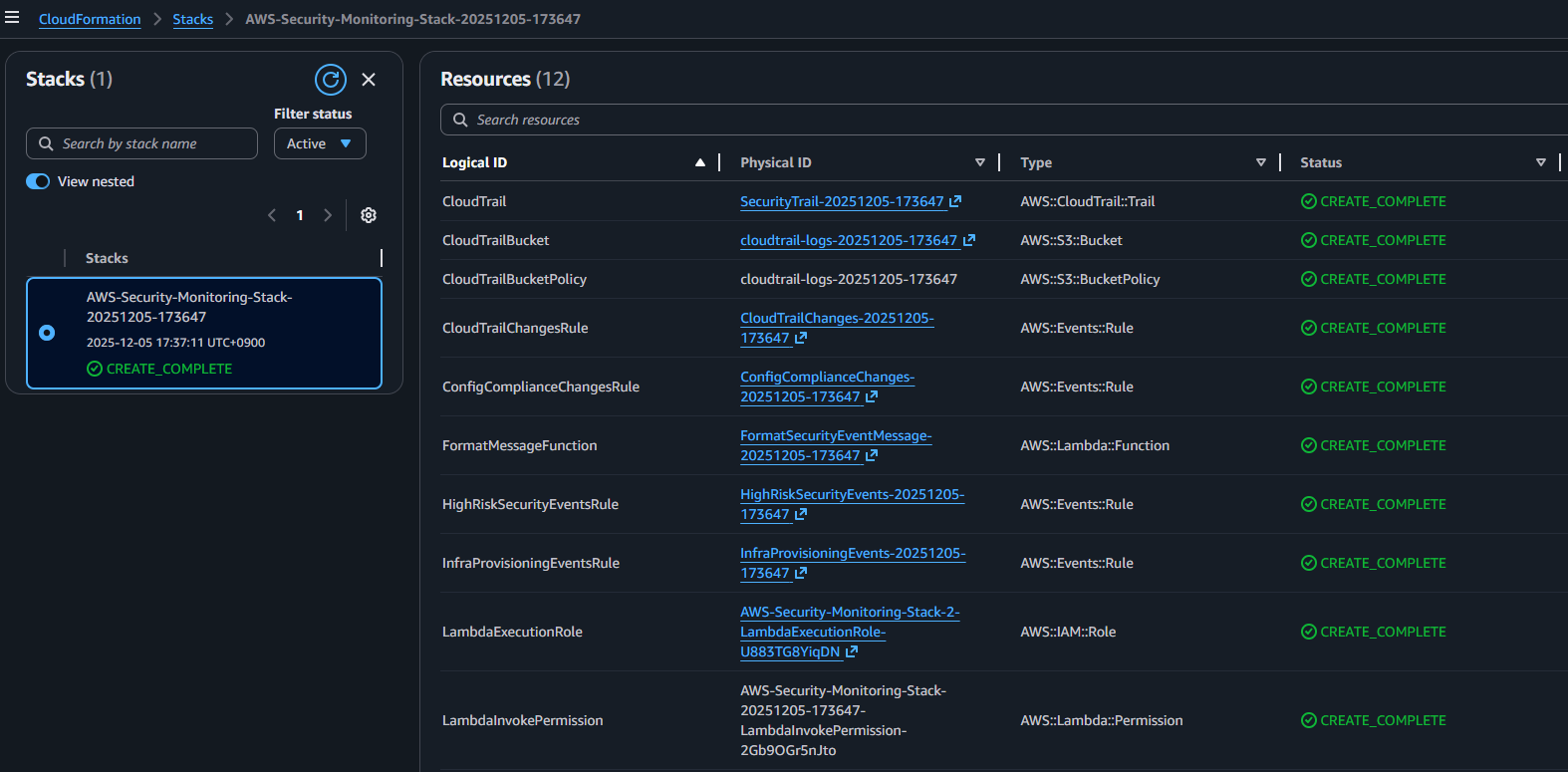The width and height of the screenshot is (1568, 772).
Task: Click AWS::CloudTrail::Trail type cell
Action: click(1088, 201)
